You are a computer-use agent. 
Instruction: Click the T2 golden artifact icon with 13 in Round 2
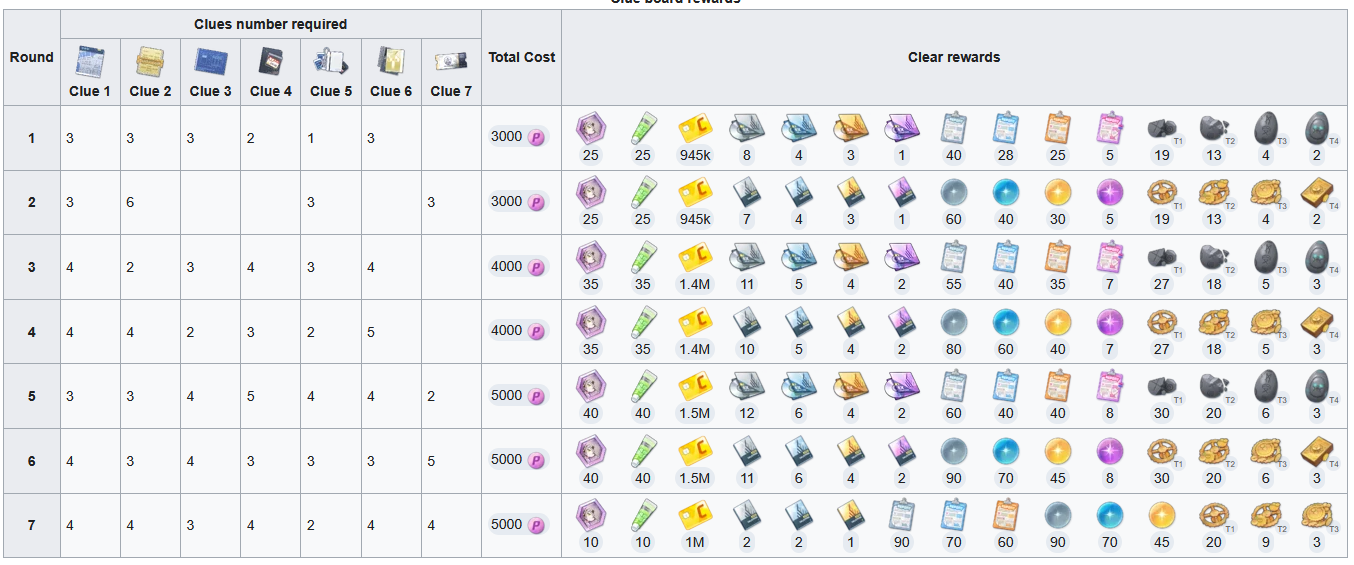pyautogui.click(x=1214, y=193)
